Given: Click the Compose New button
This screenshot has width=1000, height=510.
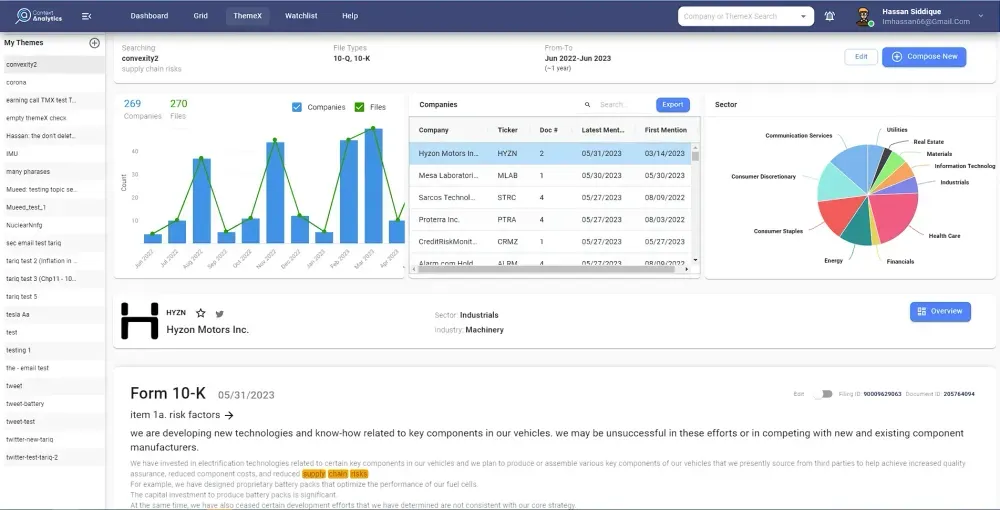Looking at the screenshot, I should click(924, 57).
